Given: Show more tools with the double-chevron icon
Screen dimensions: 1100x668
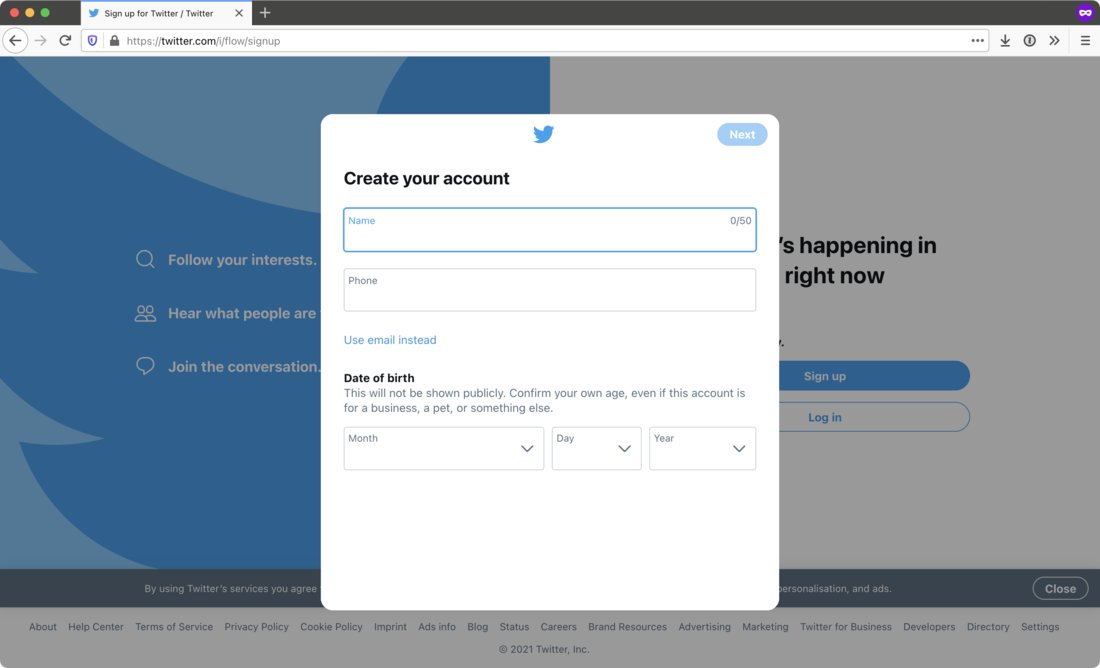Looking at the screenshot, I should [x=1054, y=41].
